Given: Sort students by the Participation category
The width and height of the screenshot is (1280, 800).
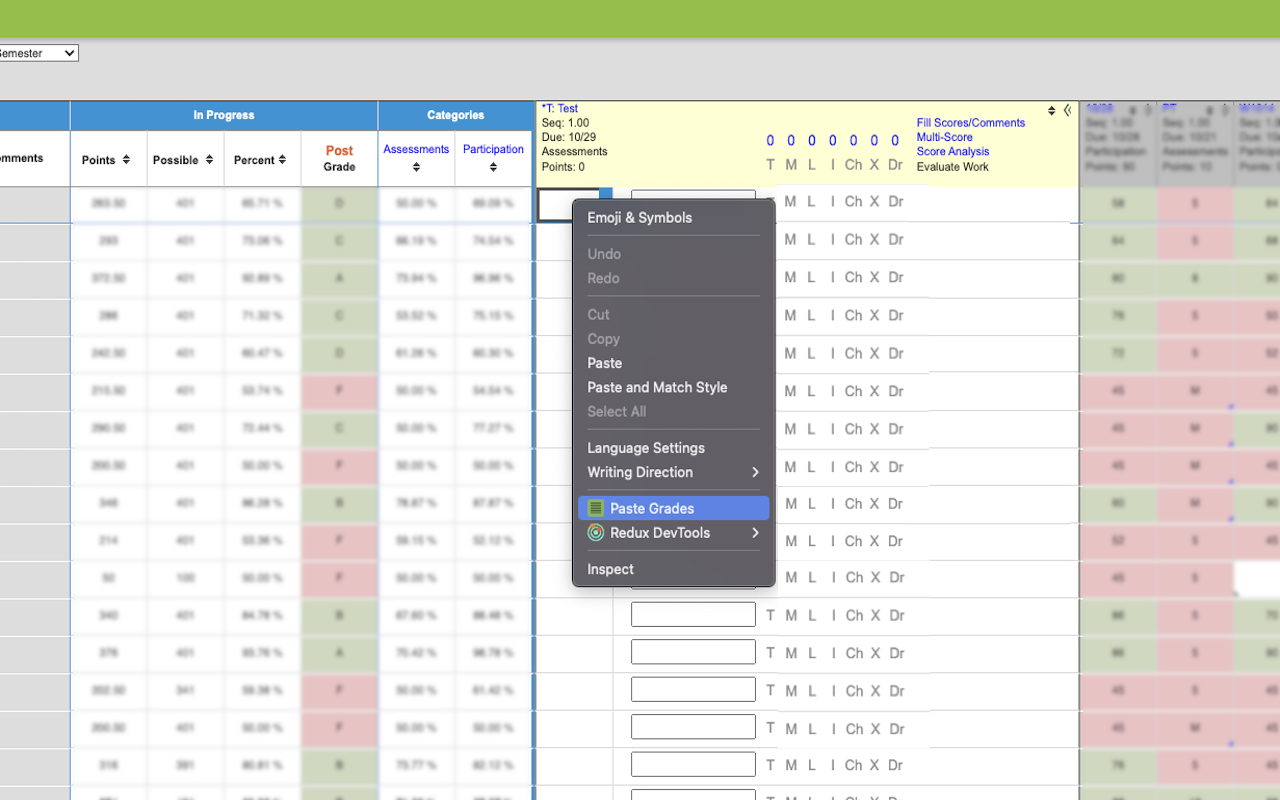Looking at the screenshot, I should click(x=493, y=155).
